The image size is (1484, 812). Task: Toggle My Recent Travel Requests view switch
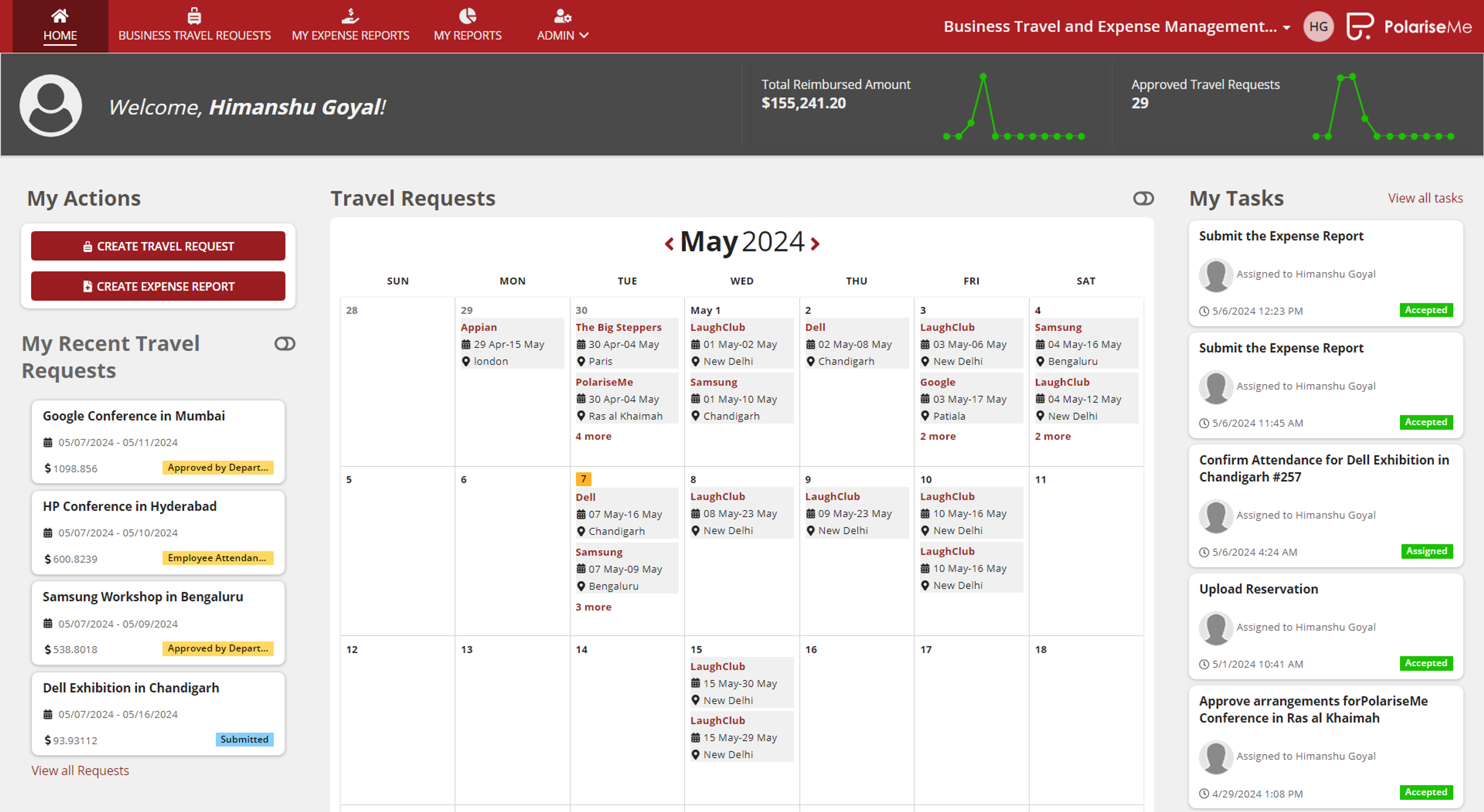[284, 344]
